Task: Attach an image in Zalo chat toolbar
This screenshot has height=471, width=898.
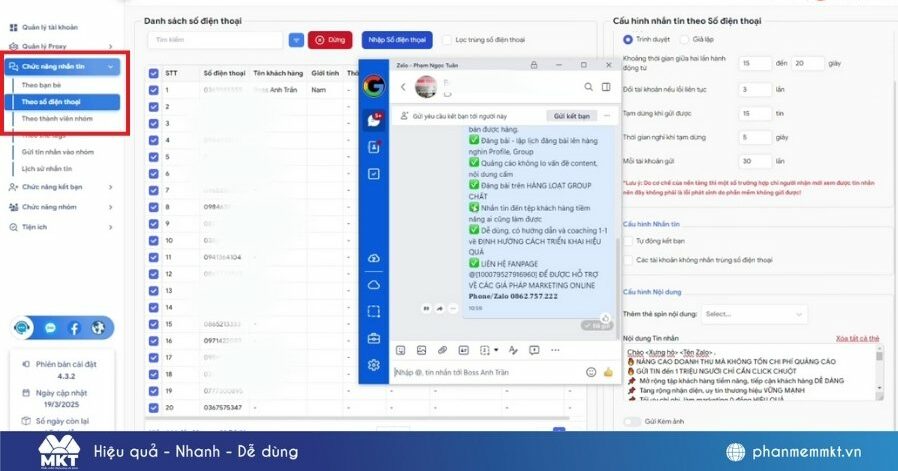Action: point(422,350)
